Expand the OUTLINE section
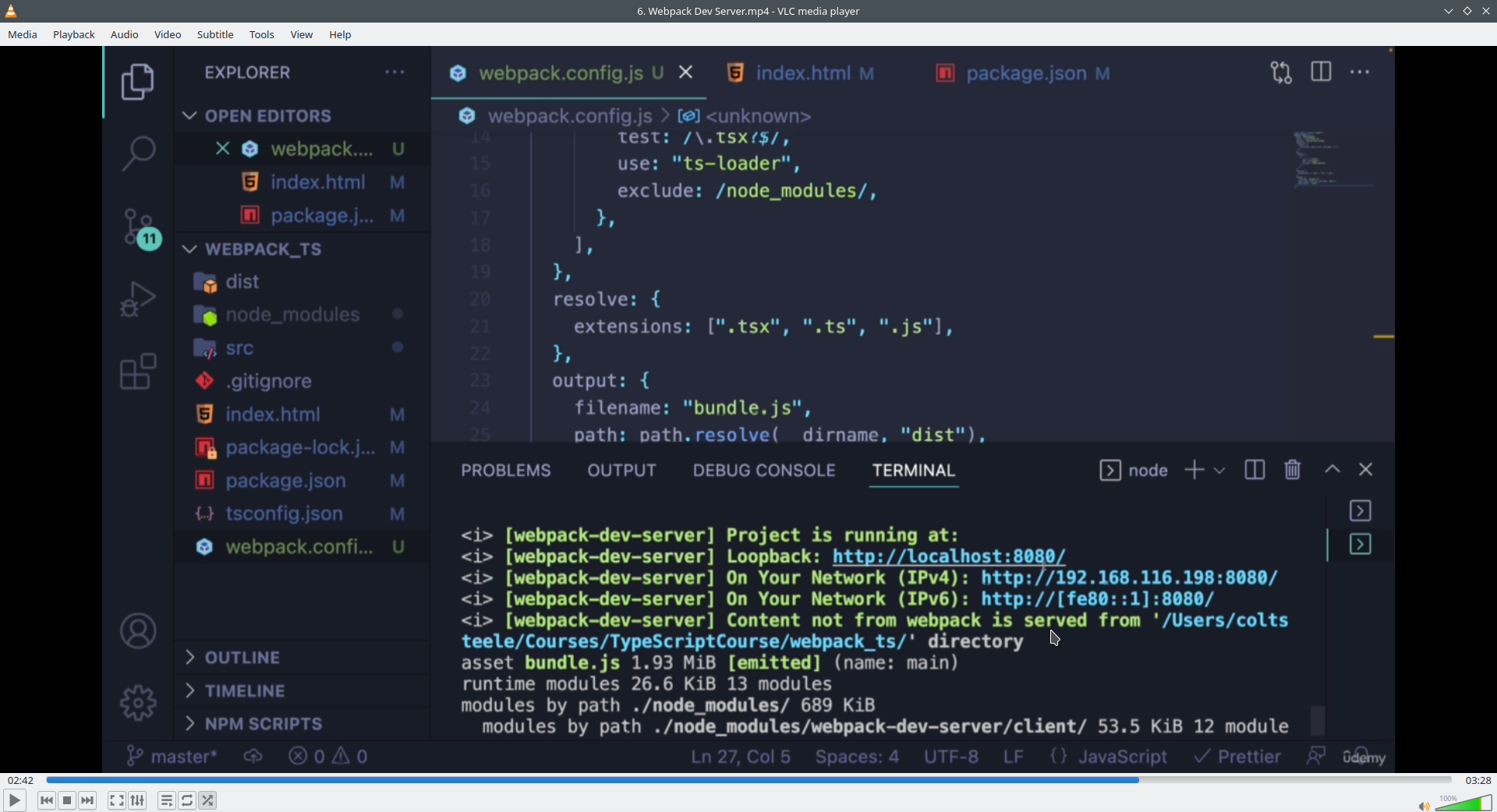Image resolution: width=1497 pixels, height=812 pixels. (x=189, y=657)
